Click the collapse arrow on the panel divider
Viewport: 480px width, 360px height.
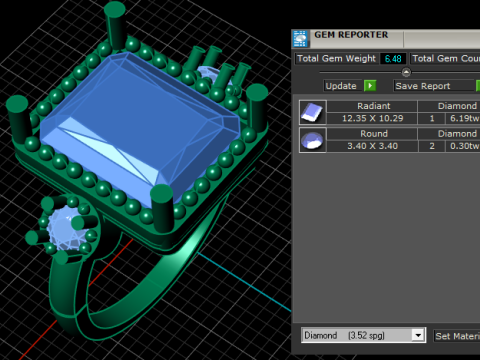pos(406,72)
